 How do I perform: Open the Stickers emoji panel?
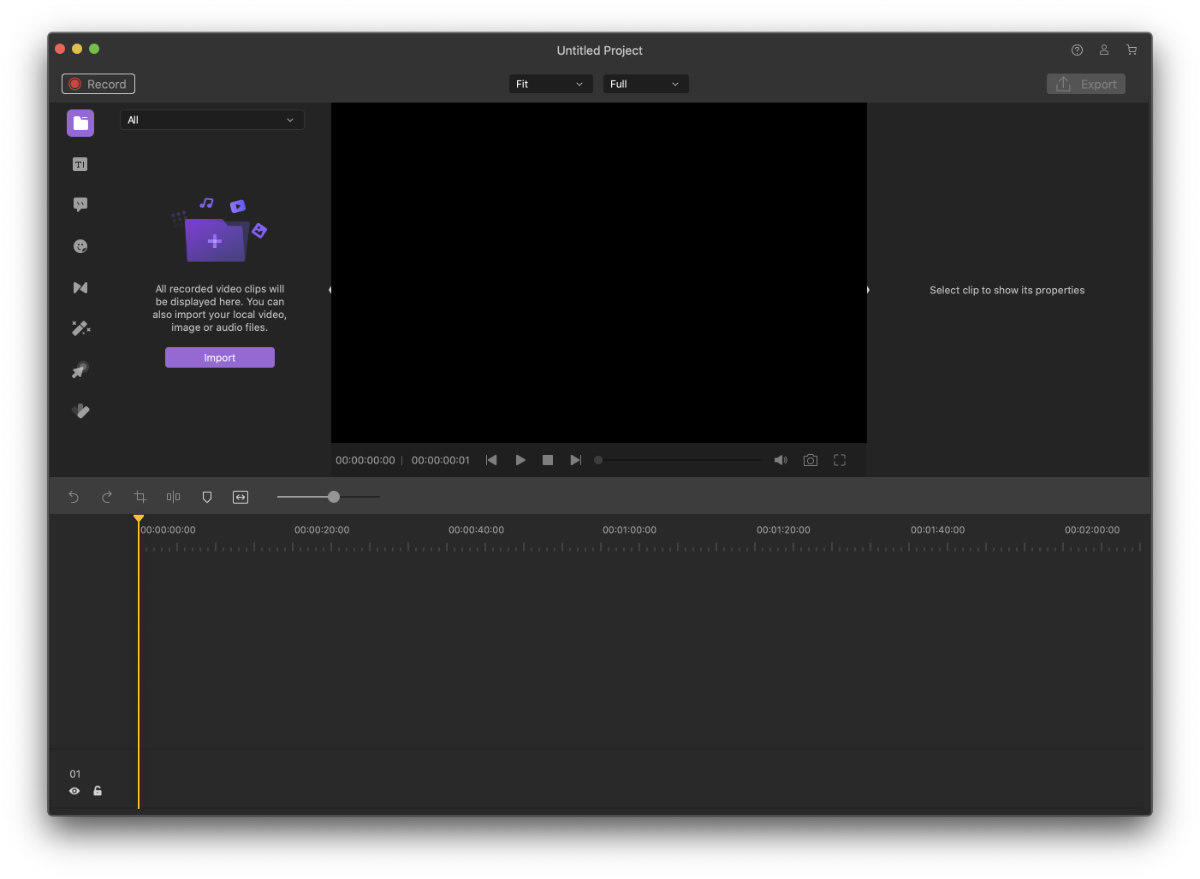coord(80,246)
